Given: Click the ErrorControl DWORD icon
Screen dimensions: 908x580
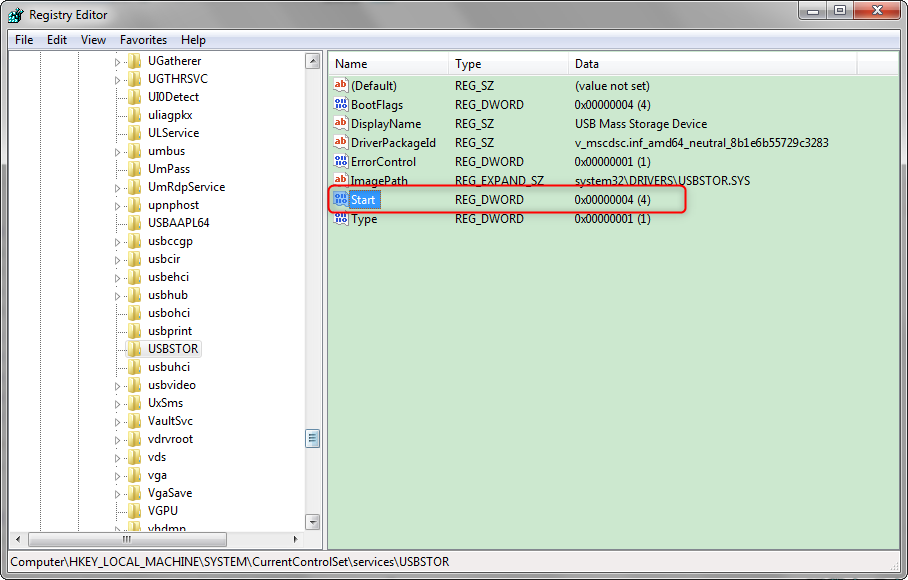Looking at the screenshot, I should pos(340,162).
